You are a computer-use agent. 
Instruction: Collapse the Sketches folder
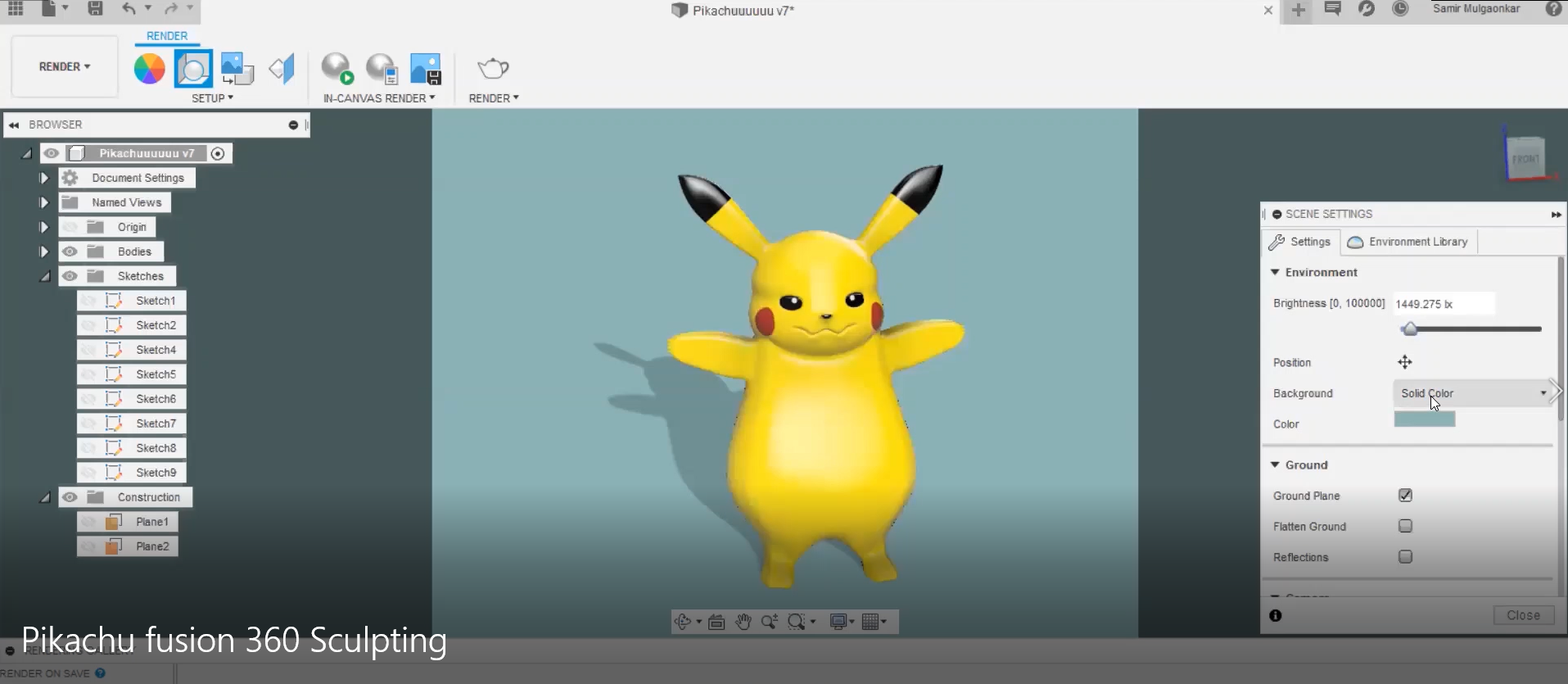tap(45, 277)
